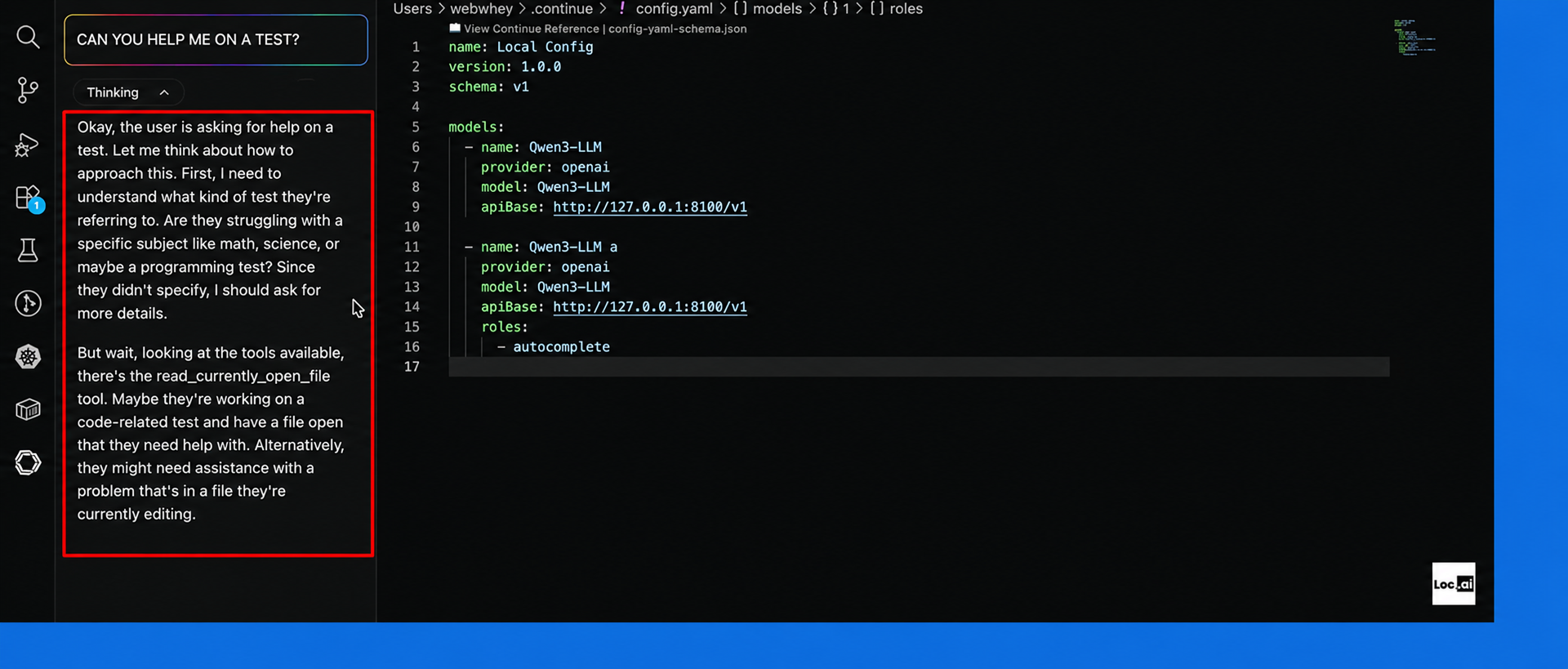Screen dimensions: 1568x669
Task: Open first apiBase link on line 9
Action: point(649,207)
